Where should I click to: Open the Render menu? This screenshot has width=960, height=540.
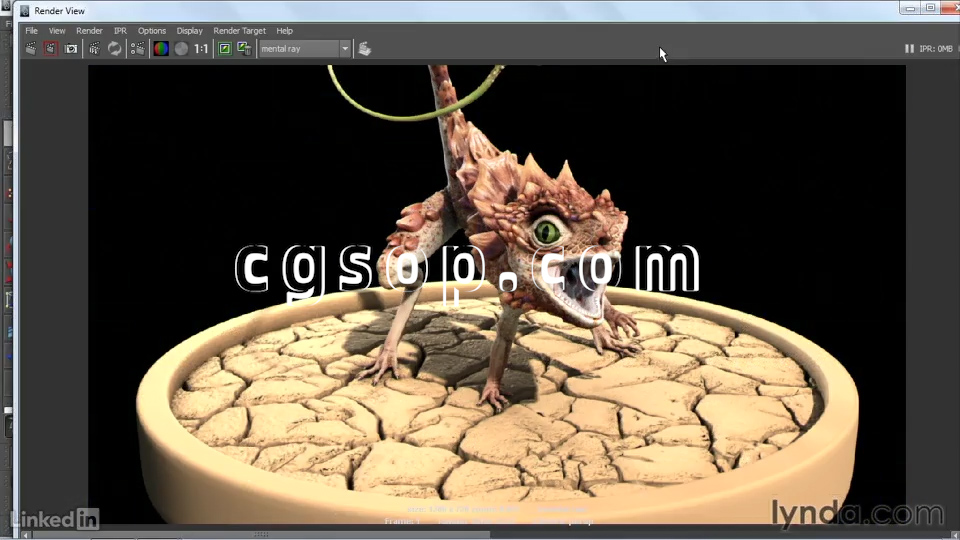coord(89,31)
